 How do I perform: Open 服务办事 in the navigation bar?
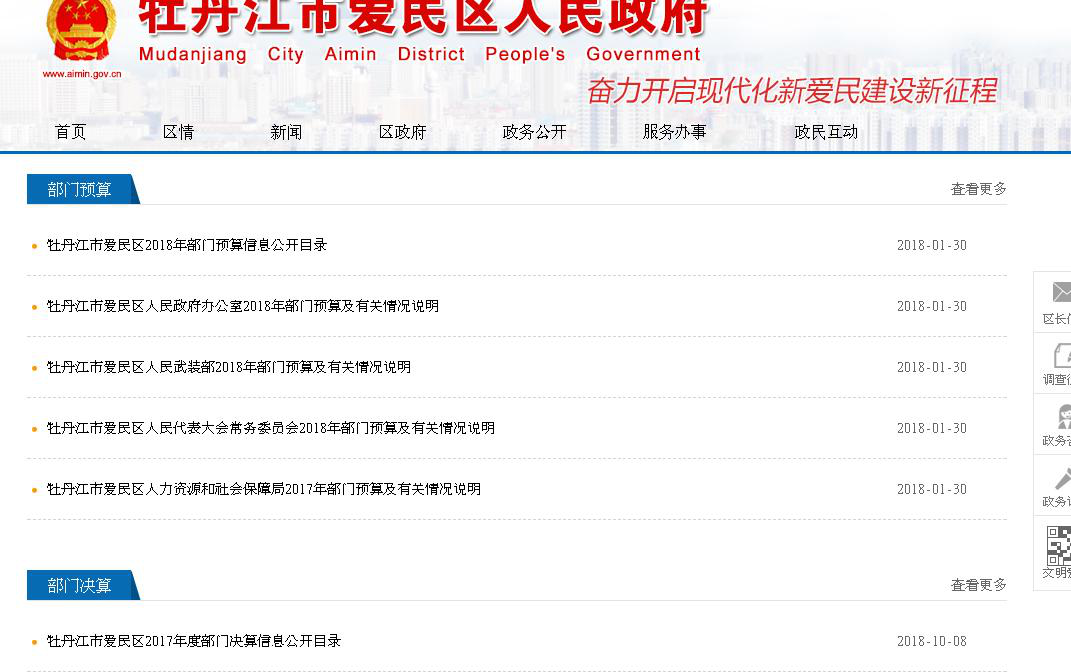[674, 132]
